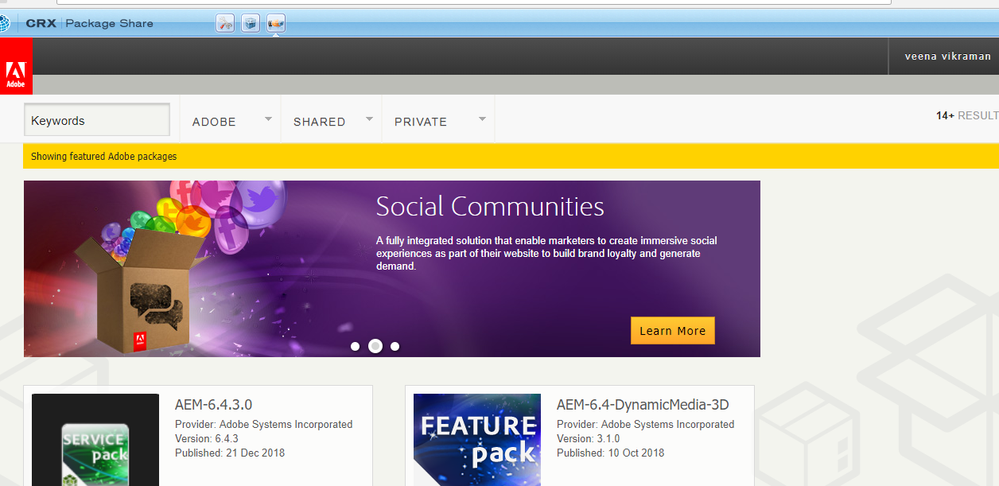Click the globe icon beside CRX
Image resolution: width=999 pixels, height=486 pixels.
point(4,23)
